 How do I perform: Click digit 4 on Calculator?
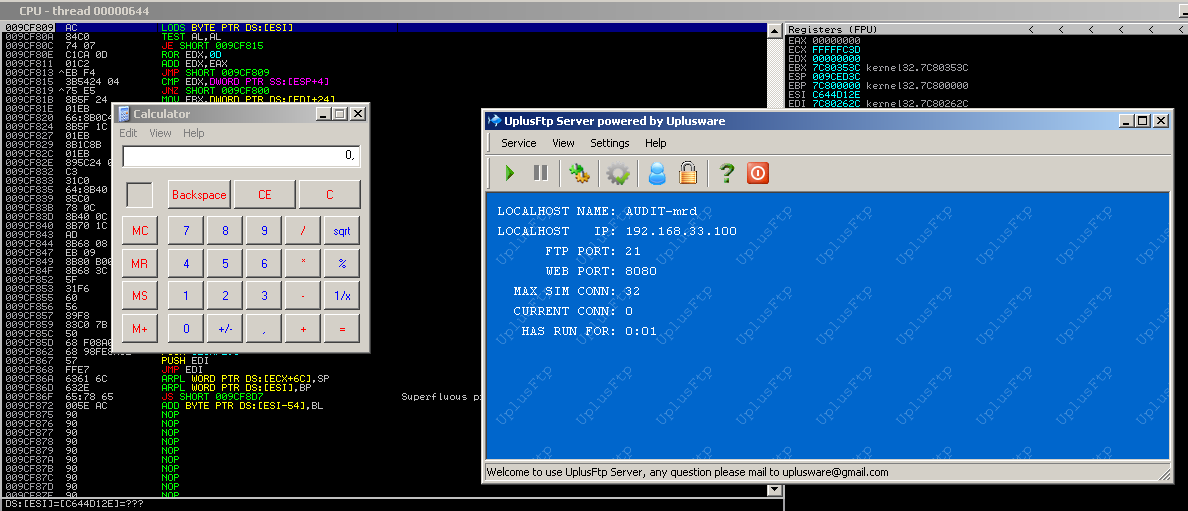(x=186, y=263)
